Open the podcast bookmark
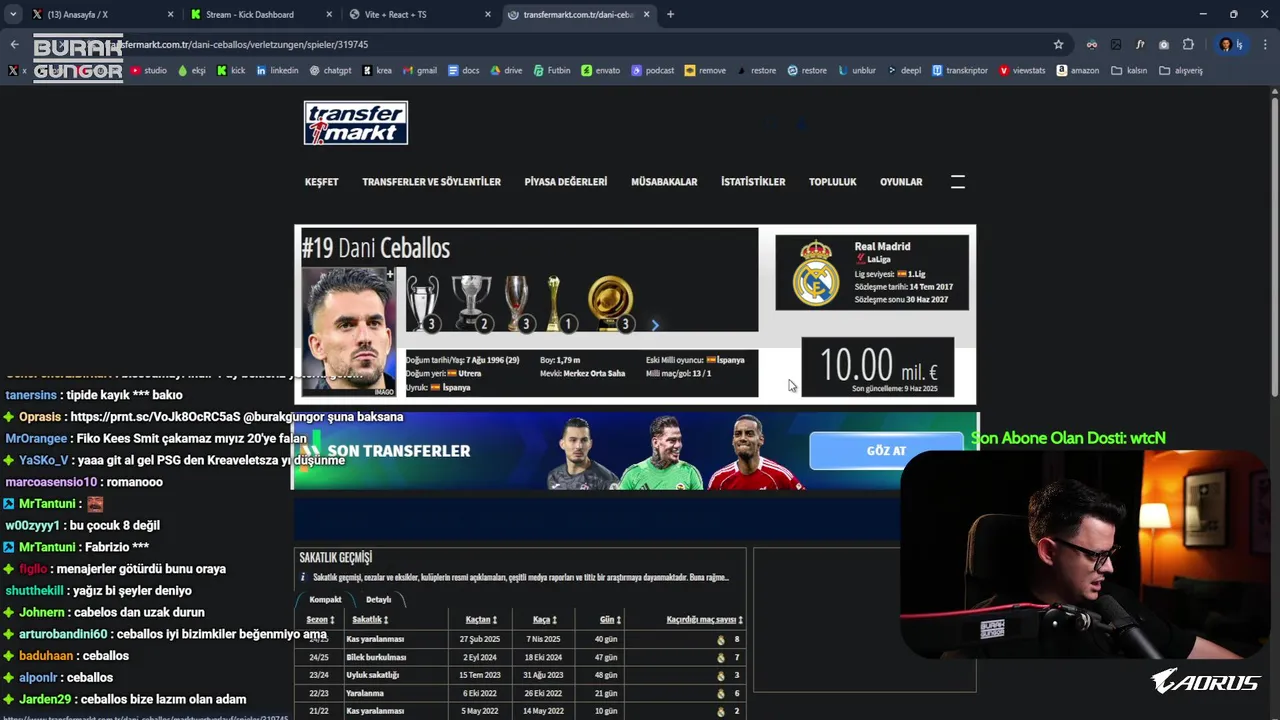 point(652,70)
